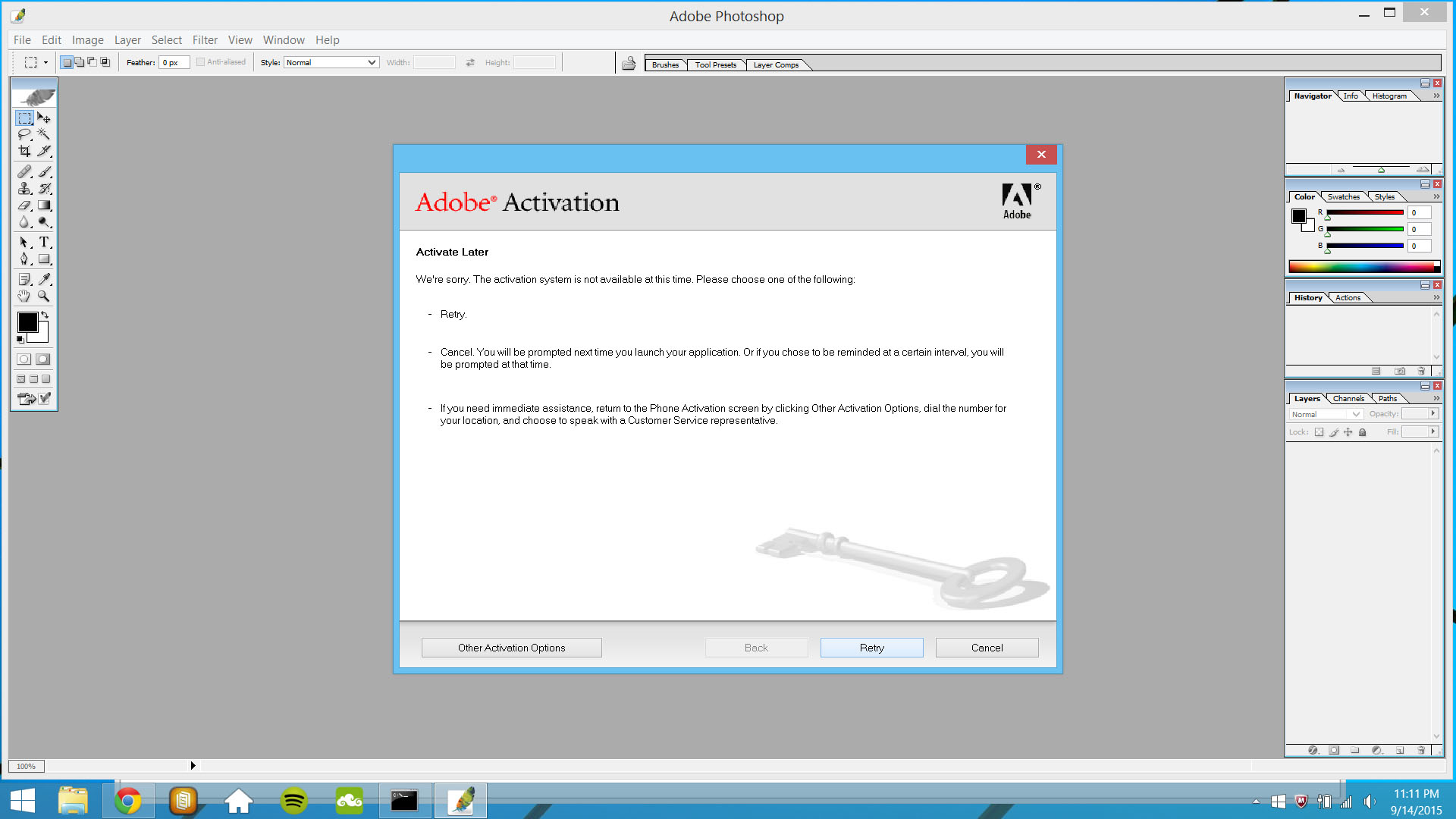Select the Clone Stamp tool
Viewport: 1456px width, 819px height.
[x=24, y=188]
